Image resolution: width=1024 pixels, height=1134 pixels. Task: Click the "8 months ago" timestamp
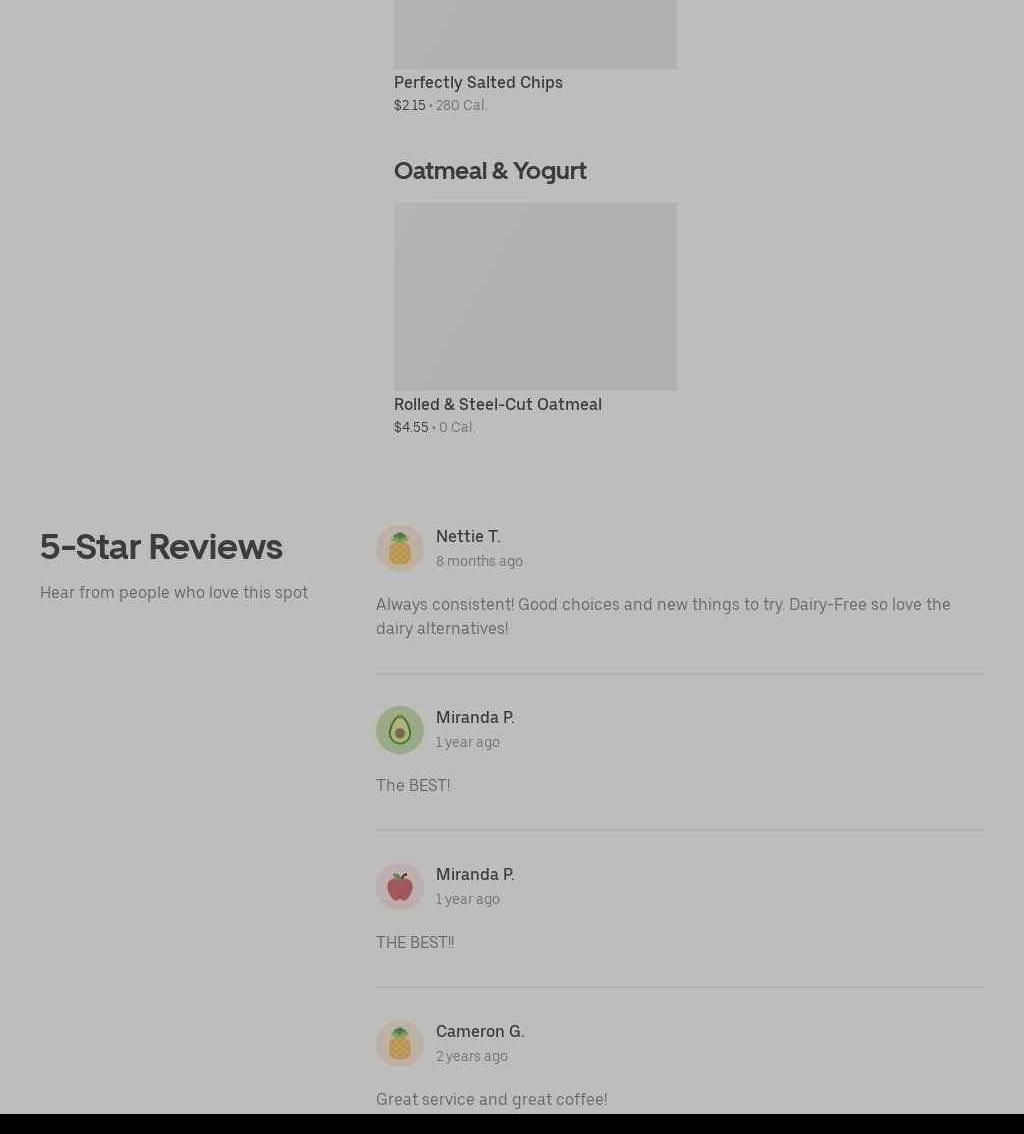[x=479, y=561]
